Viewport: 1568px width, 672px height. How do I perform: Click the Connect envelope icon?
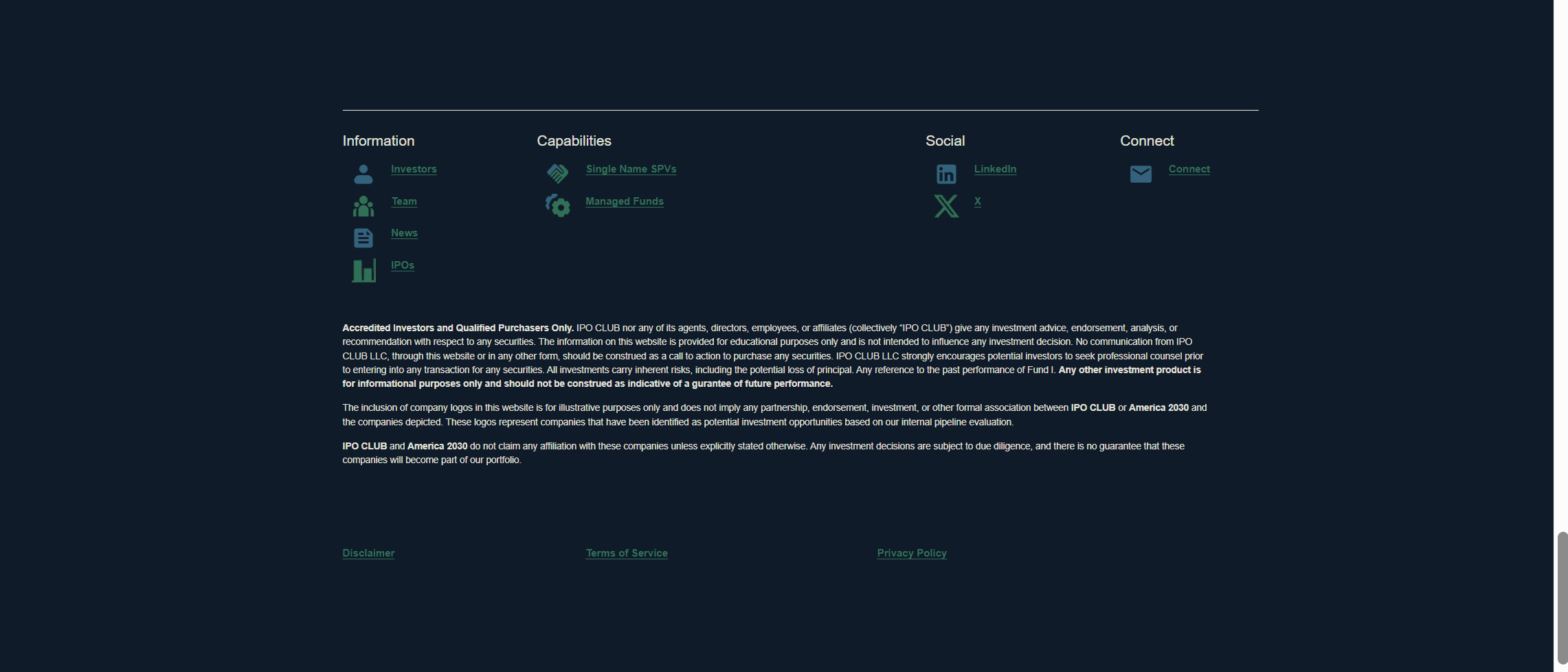pyautogui.click(x=1141, y=174)
